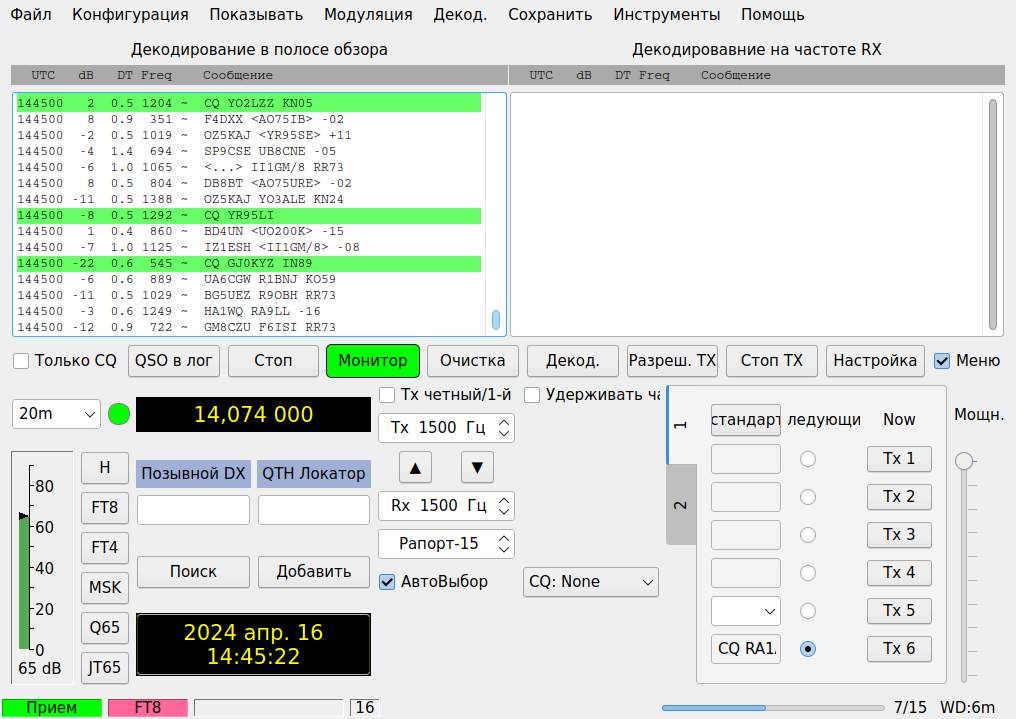Screen dimensions: 1016x719
Task: Click the Добавить button
Action: pyautogui.click(x=314, y=571)
